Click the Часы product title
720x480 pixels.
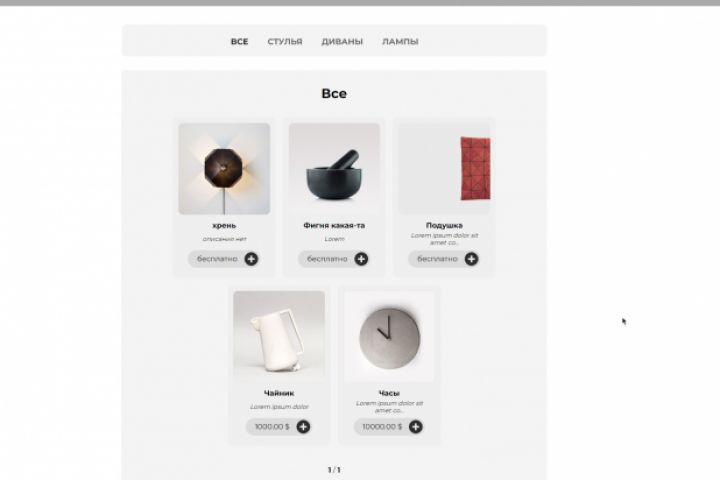(389, 393)
